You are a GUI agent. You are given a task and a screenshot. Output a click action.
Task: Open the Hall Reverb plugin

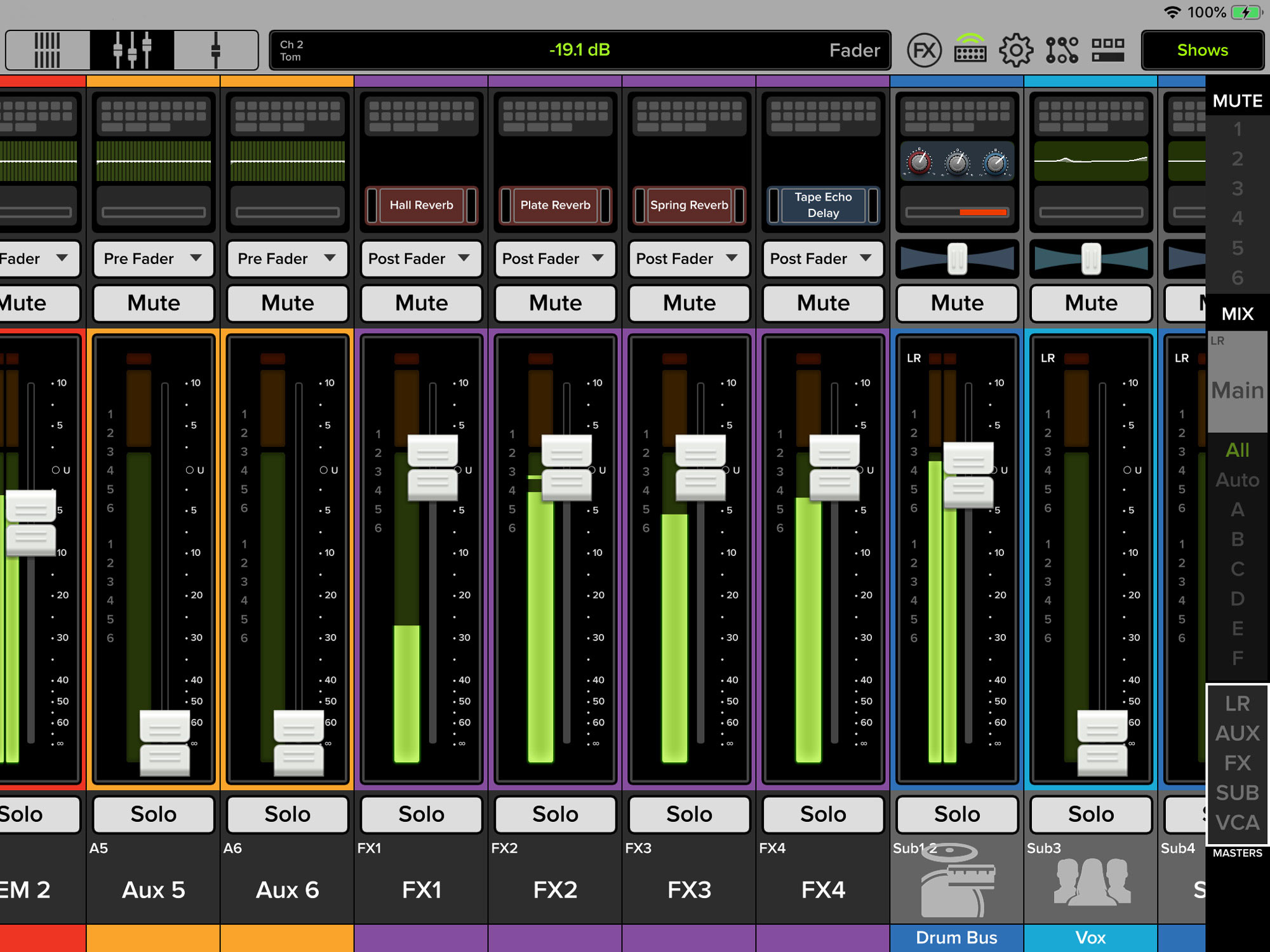(420, 205)
